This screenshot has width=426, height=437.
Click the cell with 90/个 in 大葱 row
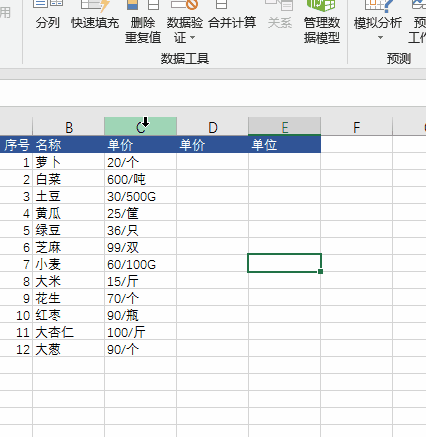(x=140, y=349)
